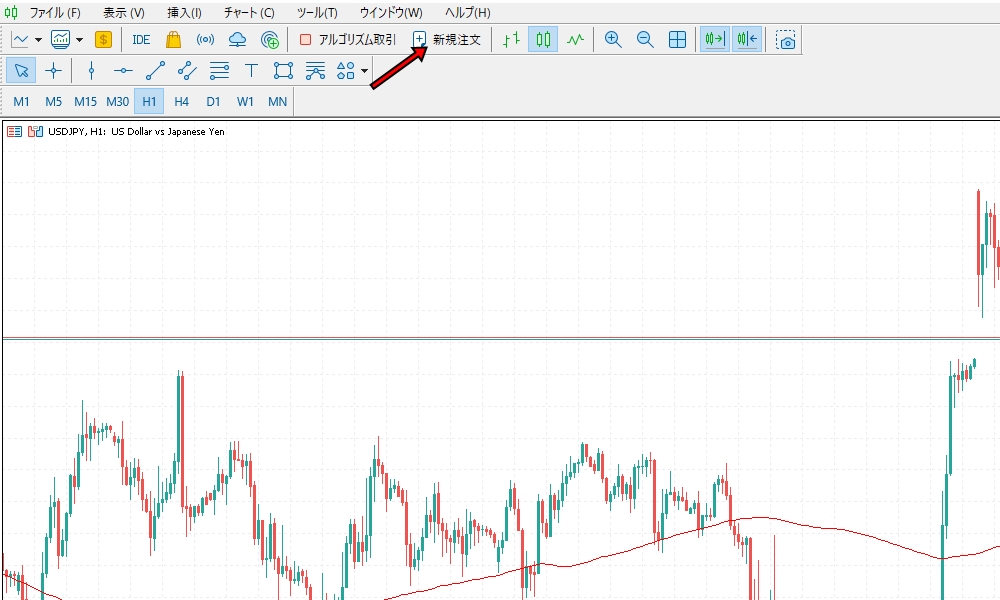The height and width of the screenshot is (600, 1000).
Task: Open the Market shopping bag icon
Action: (173, 40)
